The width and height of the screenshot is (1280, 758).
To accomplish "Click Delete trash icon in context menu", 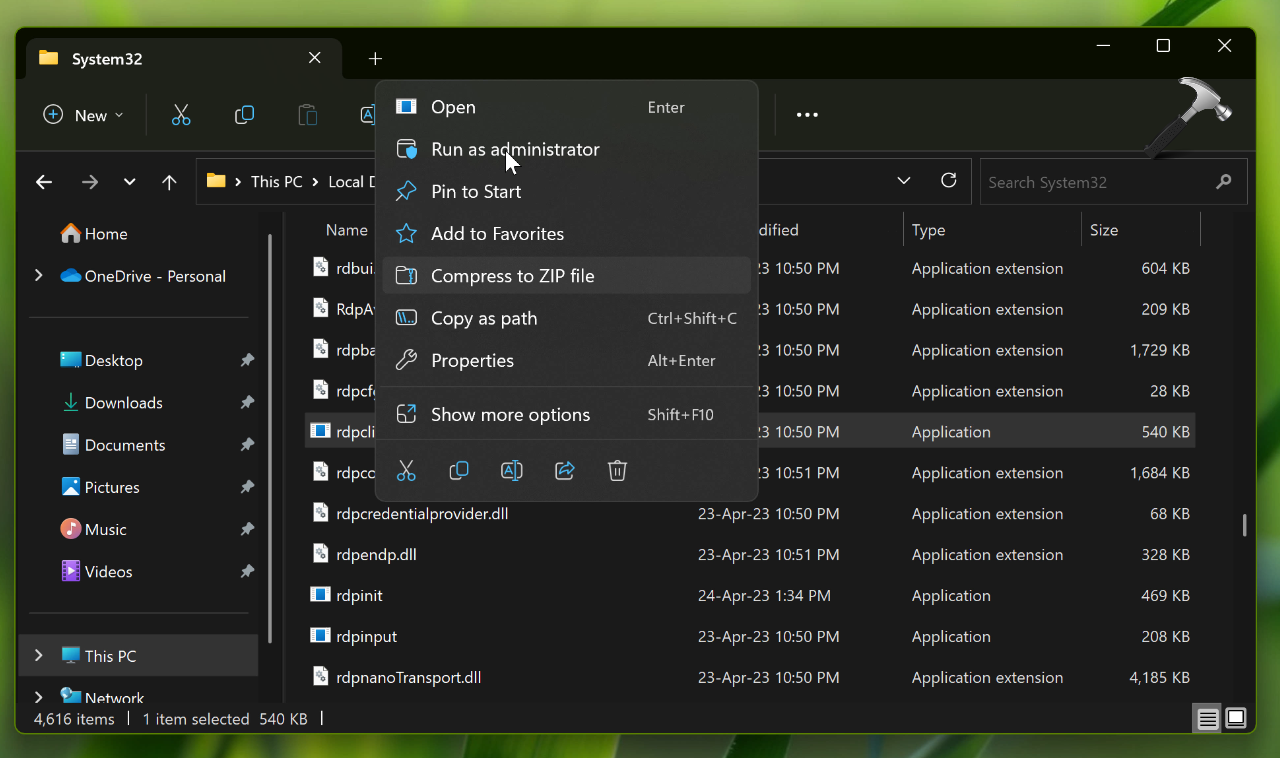I will 617,471.
